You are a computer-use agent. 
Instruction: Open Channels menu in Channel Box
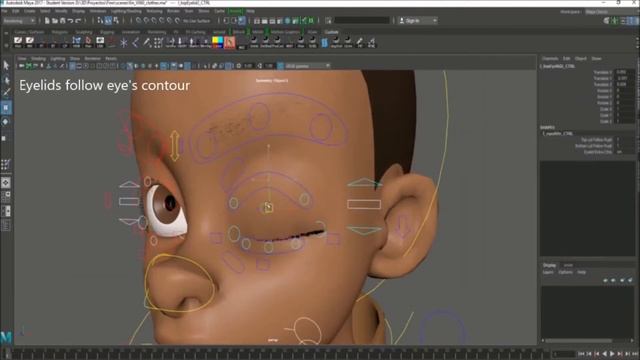tap(550, 58)
